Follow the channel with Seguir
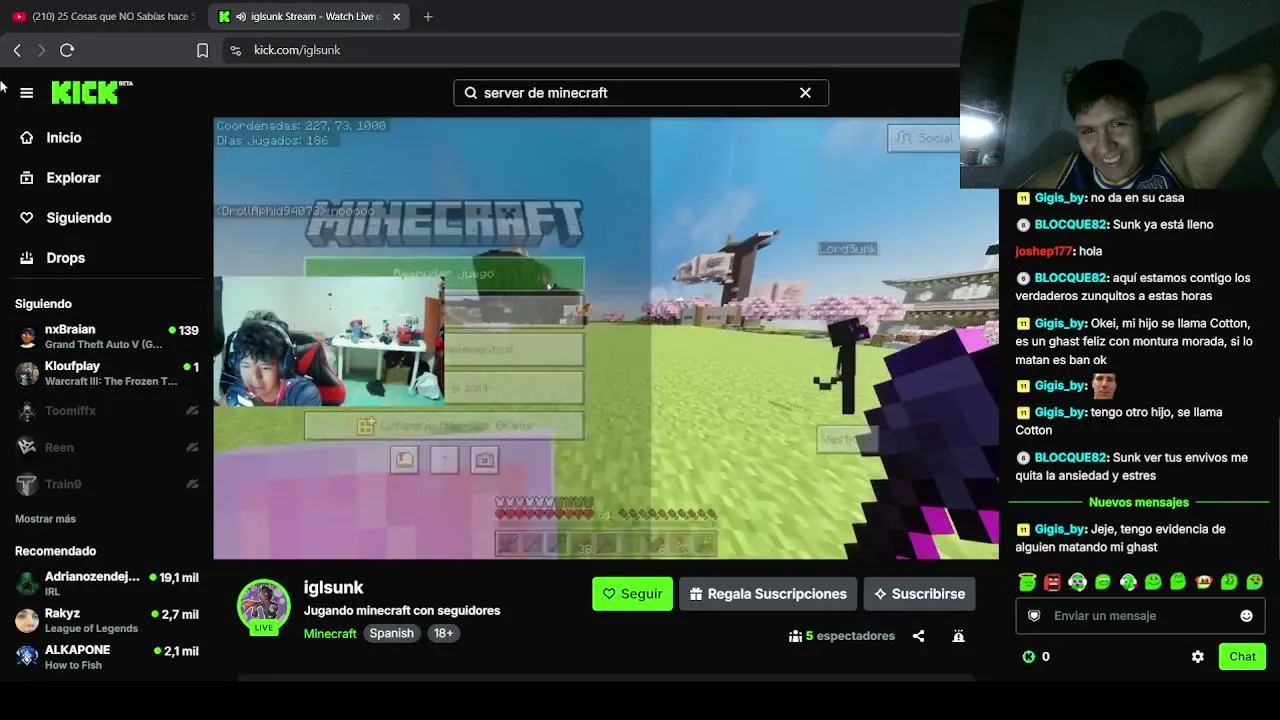 coord(632,594)
